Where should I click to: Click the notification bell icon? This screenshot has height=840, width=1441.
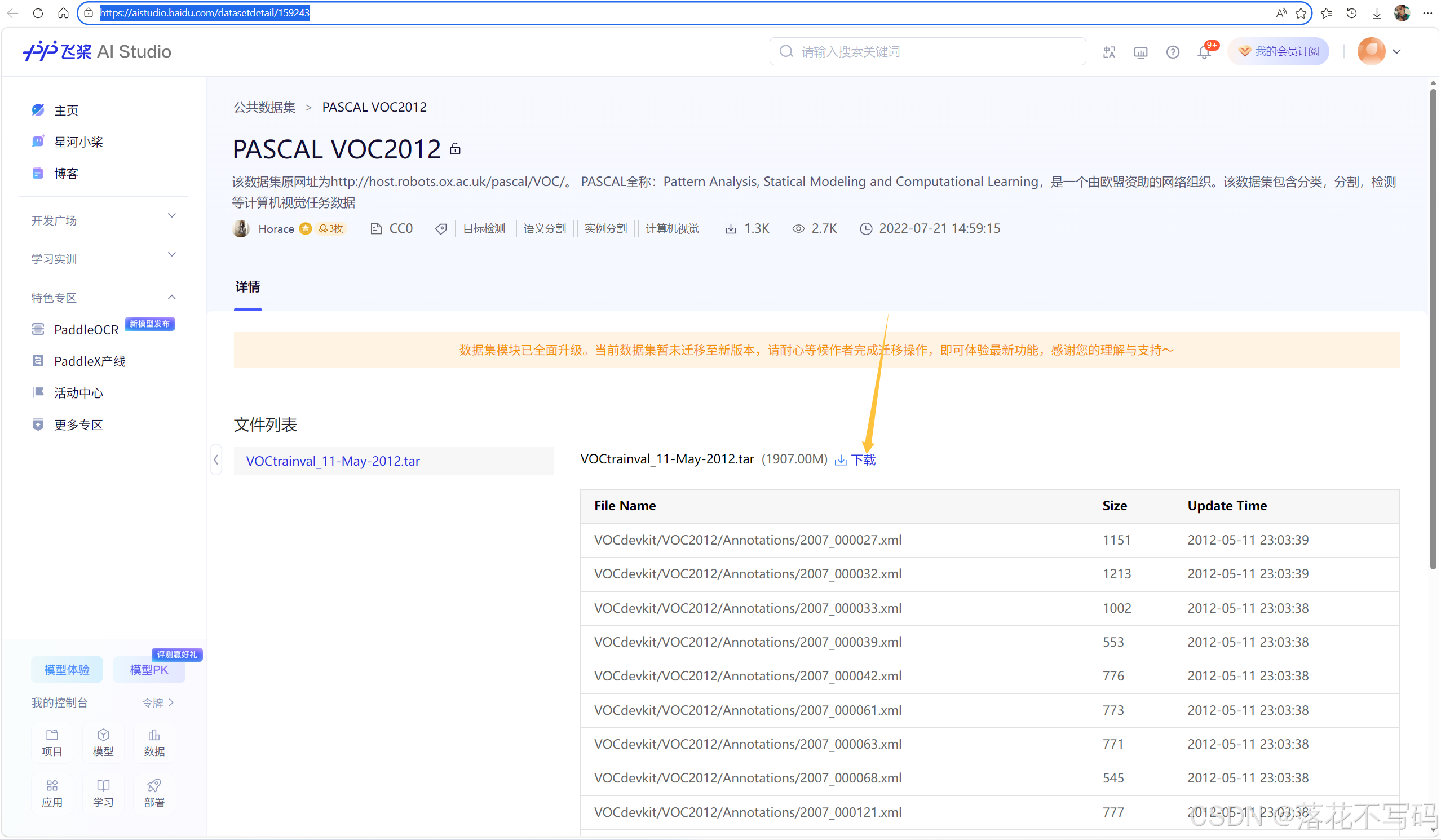[x=1204, y=52]
